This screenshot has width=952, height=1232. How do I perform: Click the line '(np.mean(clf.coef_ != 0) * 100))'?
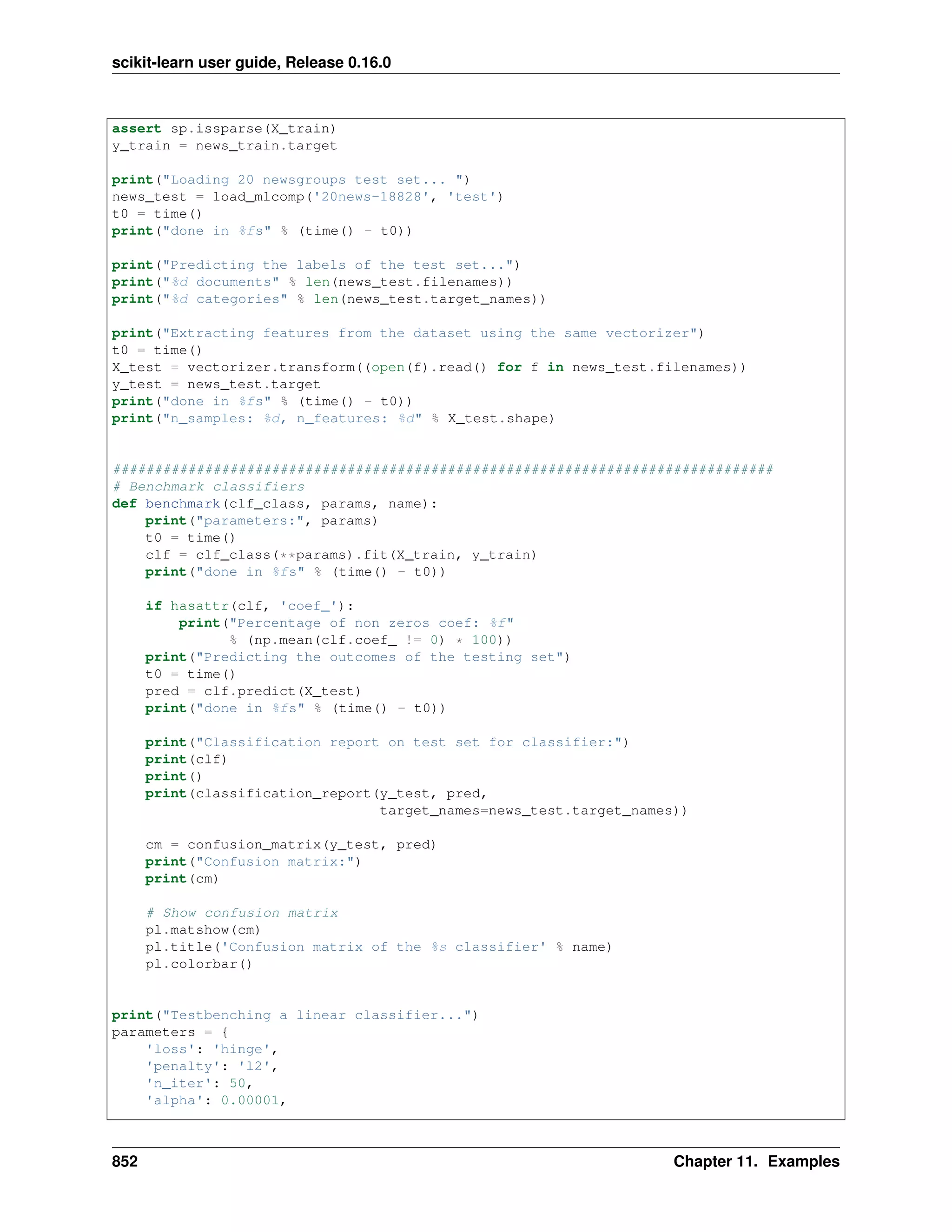[x=370, y=640]
